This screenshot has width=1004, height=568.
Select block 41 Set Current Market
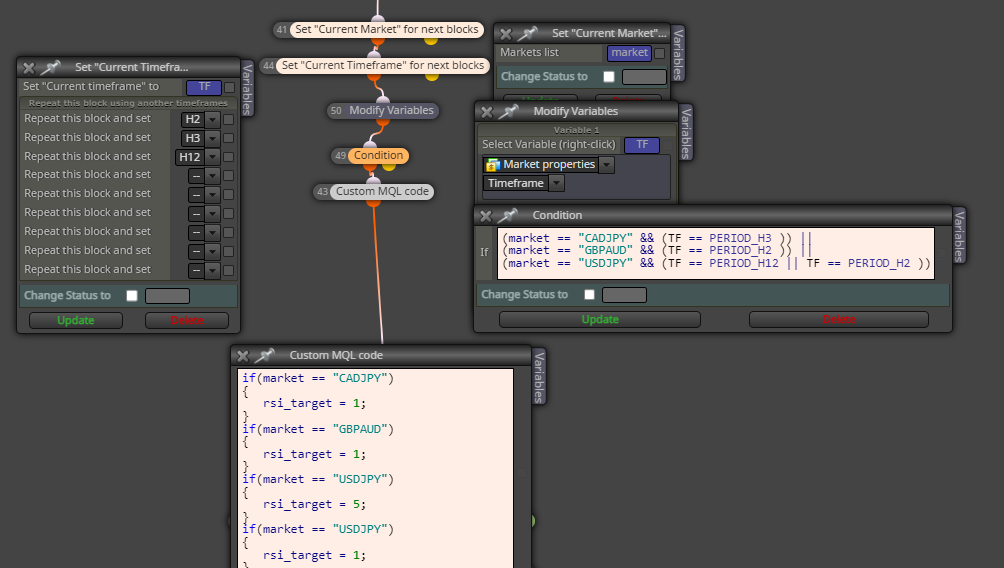coord(386,29)
